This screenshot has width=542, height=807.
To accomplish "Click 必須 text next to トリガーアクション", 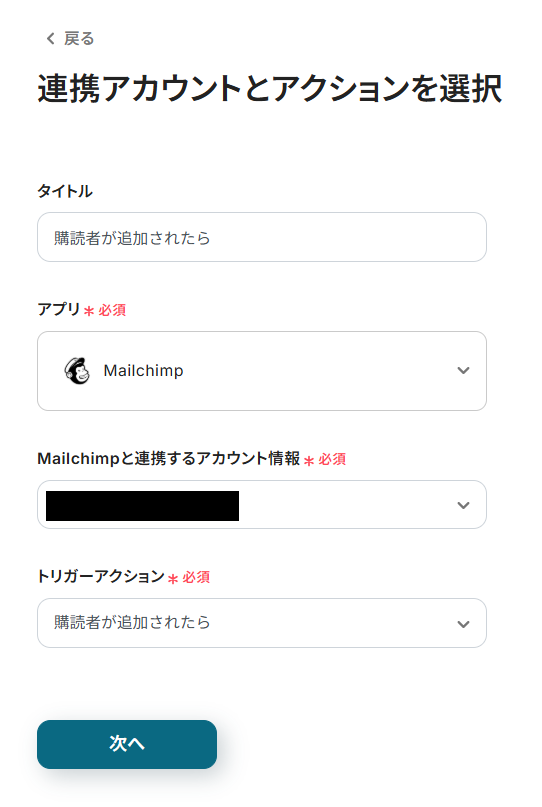I will pyautogui.click(x=196, y=577).
